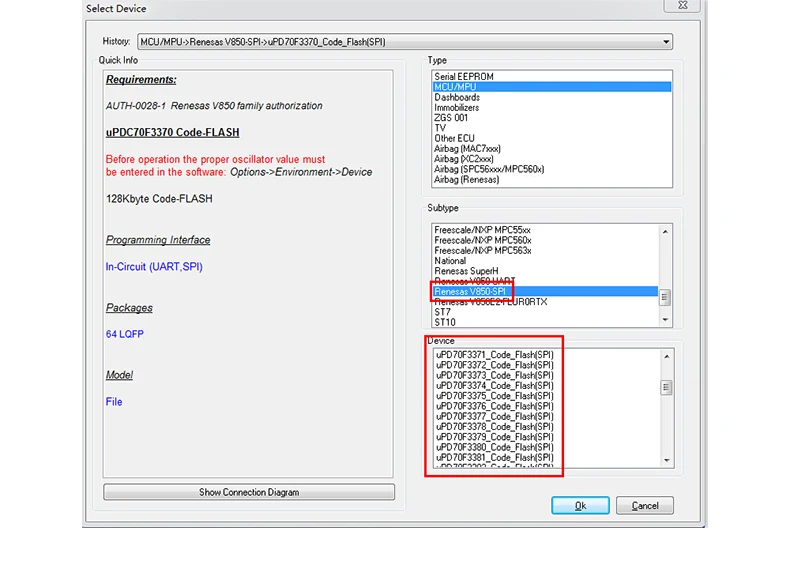Click Subtype list scroll up arrow
This screenshot has width=790, height=564.
coord(665,232)
